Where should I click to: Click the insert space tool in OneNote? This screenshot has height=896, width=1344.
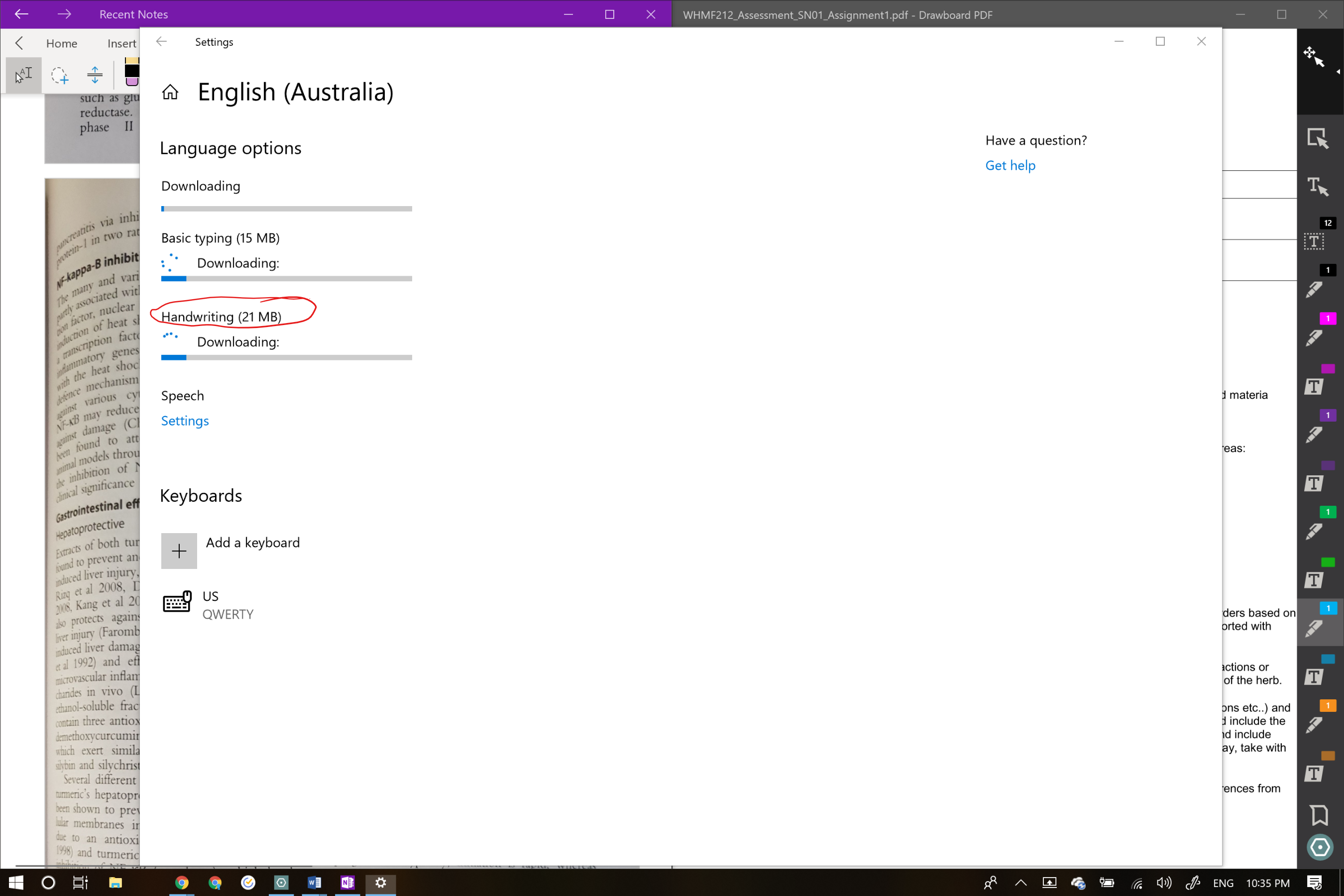pos(95,75)
